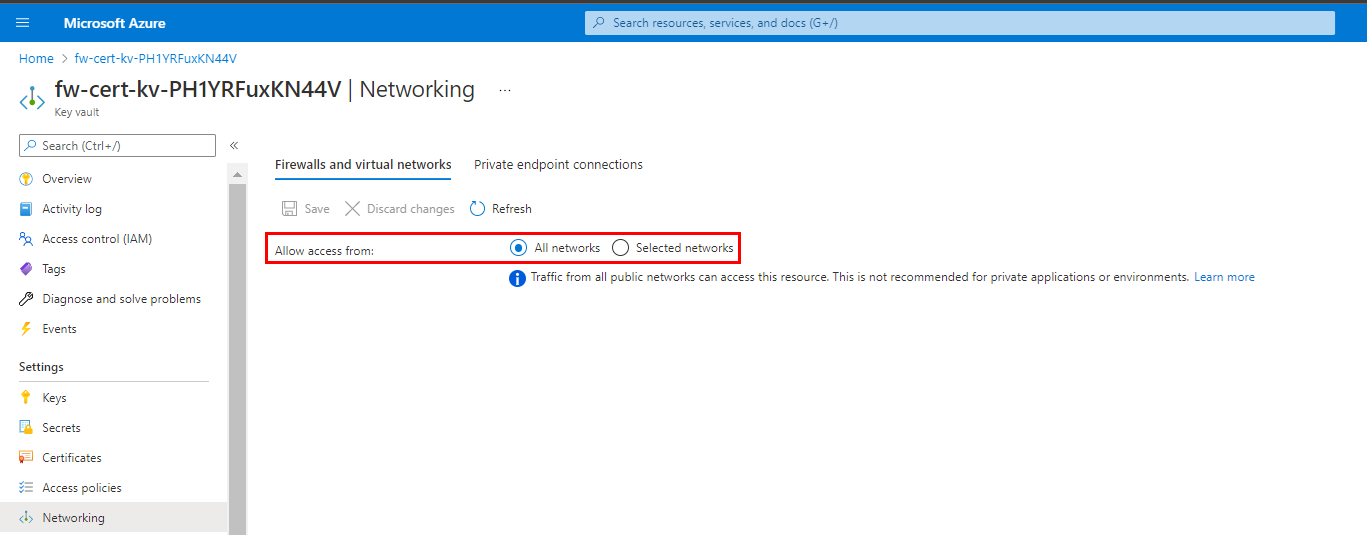Image resolution: width=1367 pixels, height=535 pixels.
Task: Switch to Private endpoint connections tab
Action: pyautogui.click(x=558, y=165)
